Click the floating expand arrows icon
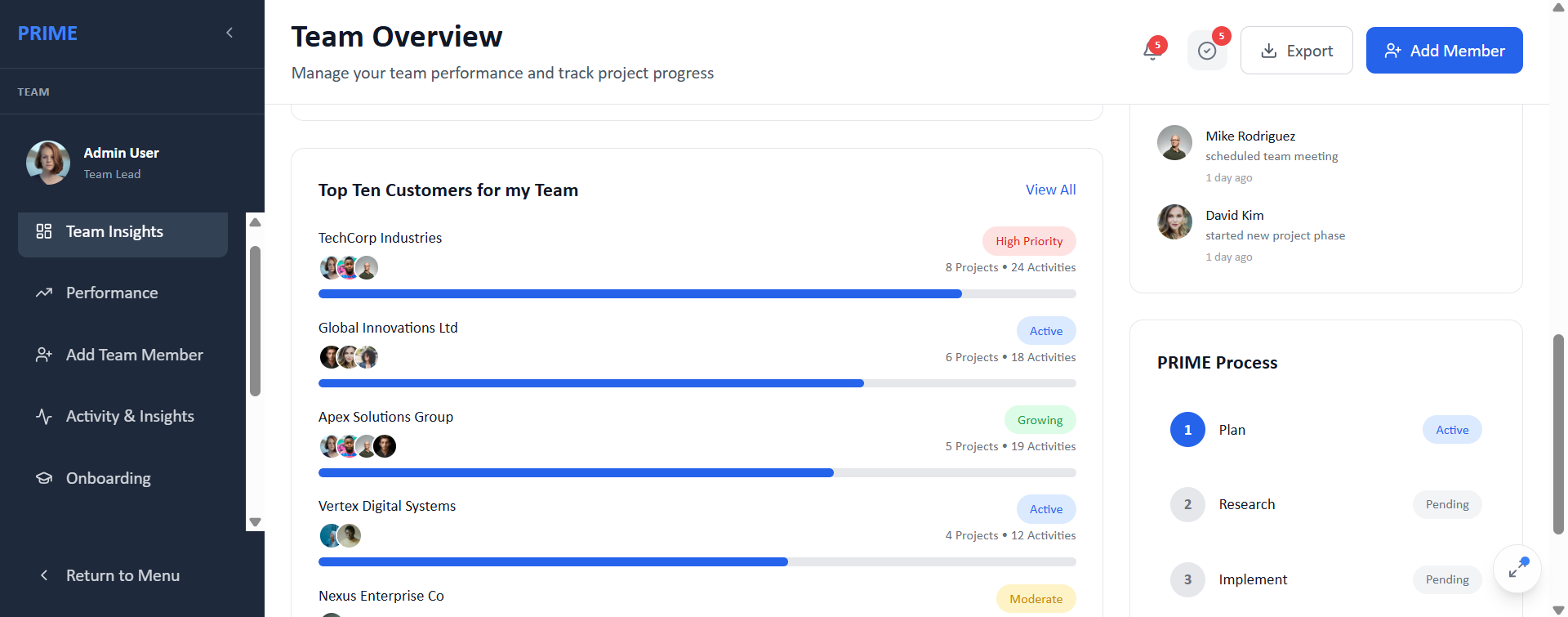 (1517, 568)
